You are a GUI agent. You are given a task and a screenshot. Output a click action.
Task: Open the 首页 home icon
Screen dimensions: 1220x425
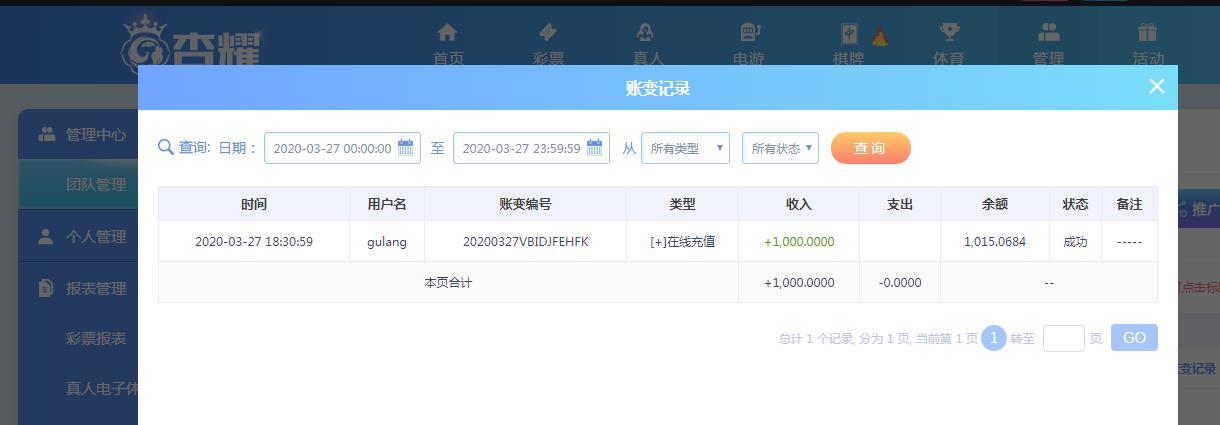pyautogui.click(x=448, y=33)
